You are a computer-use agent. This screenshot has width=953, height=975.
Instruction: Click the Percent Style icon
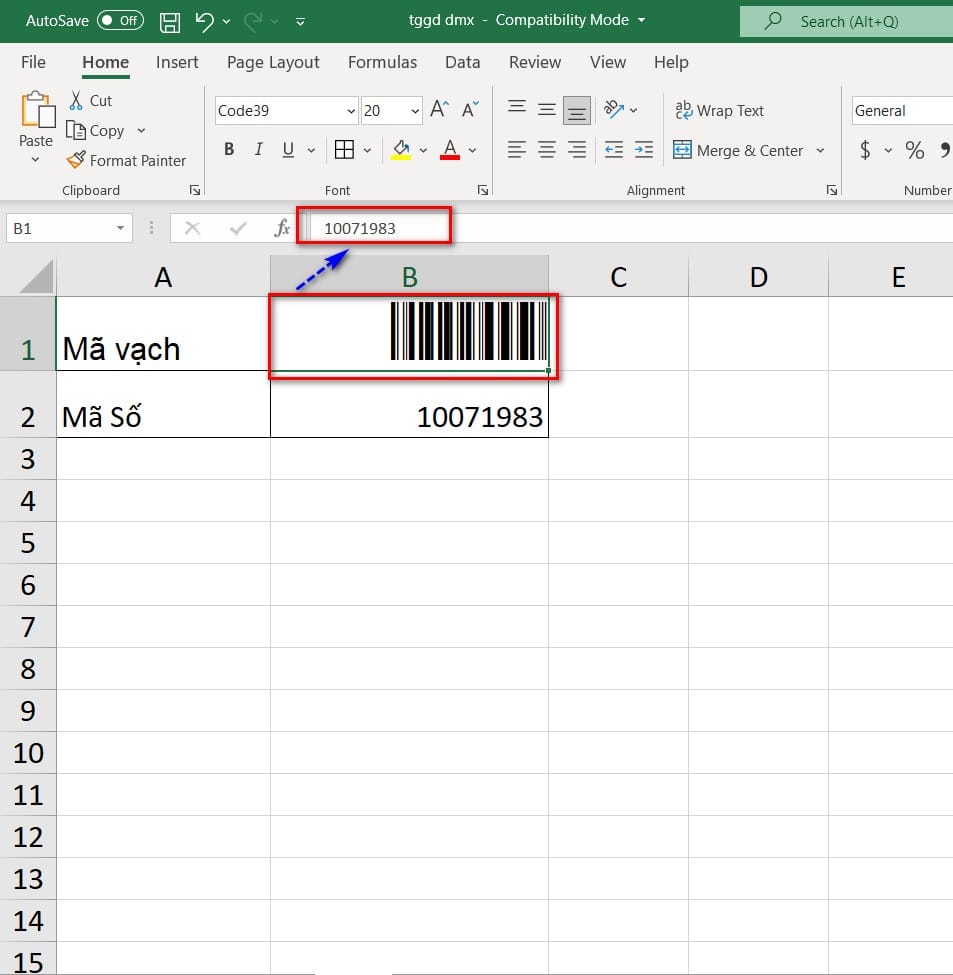coord(914,150)
